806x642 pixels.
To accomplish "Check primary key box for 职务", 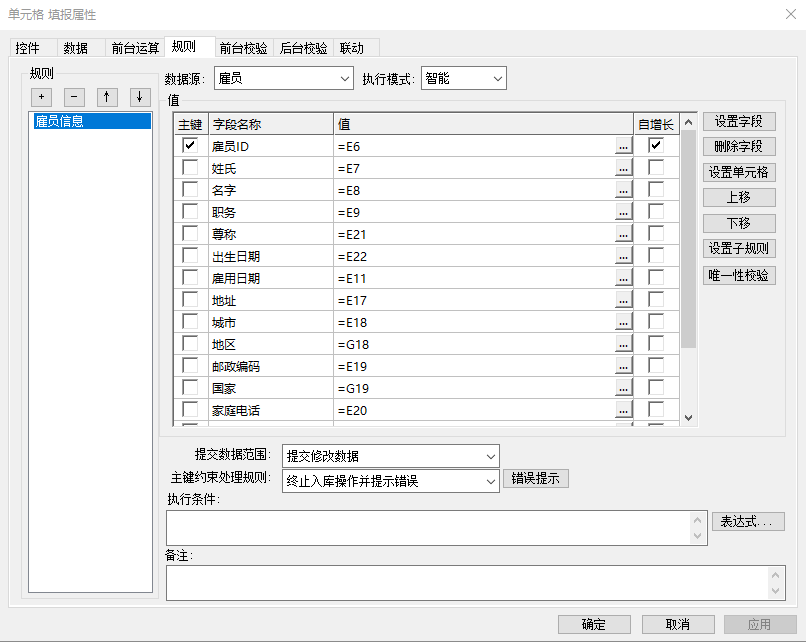I will [190, 212].
